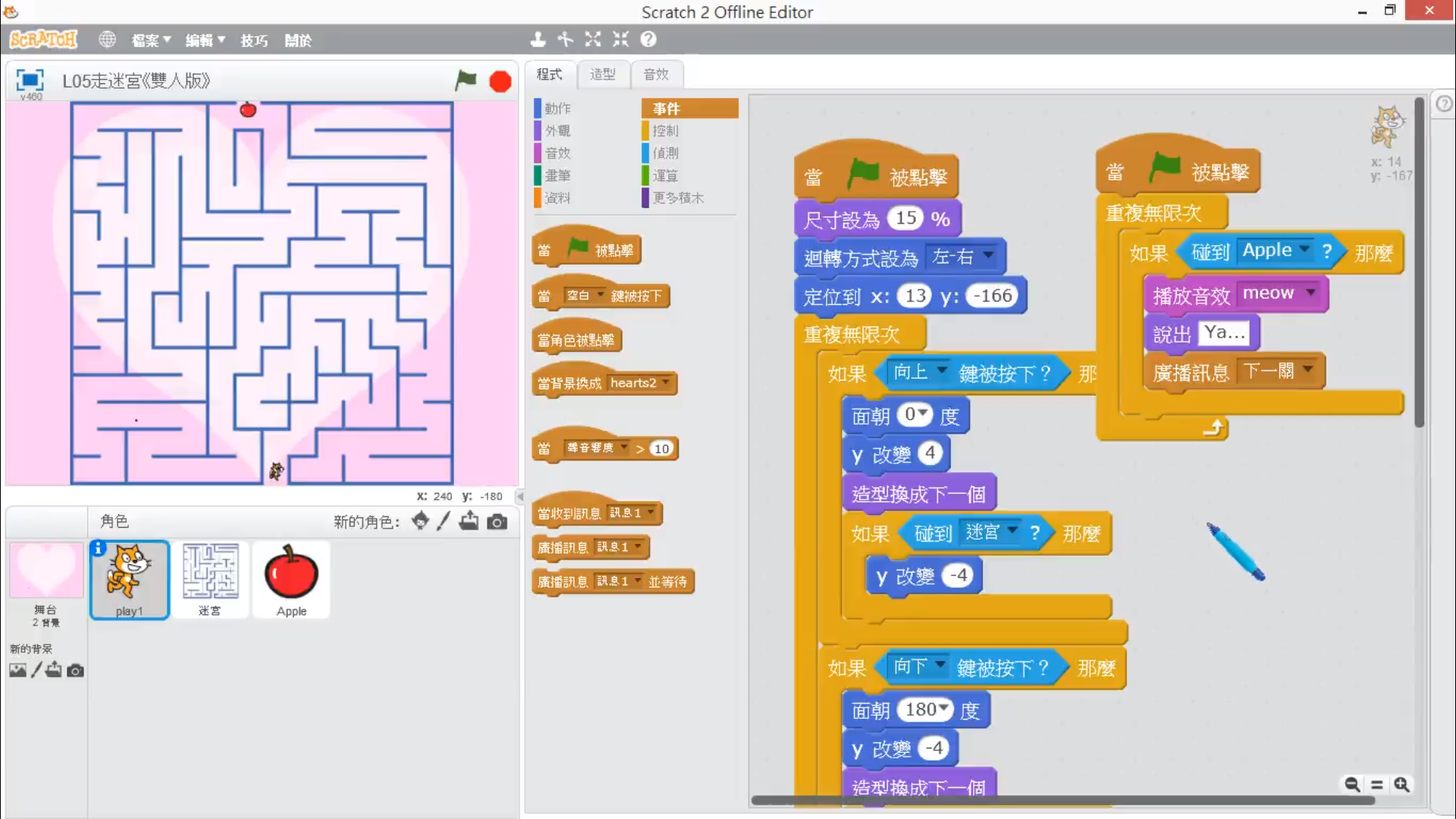Select the duplicate stamp tool
Screen dimensions: 1456x819
pyautogui.click(x=538, y=39)
